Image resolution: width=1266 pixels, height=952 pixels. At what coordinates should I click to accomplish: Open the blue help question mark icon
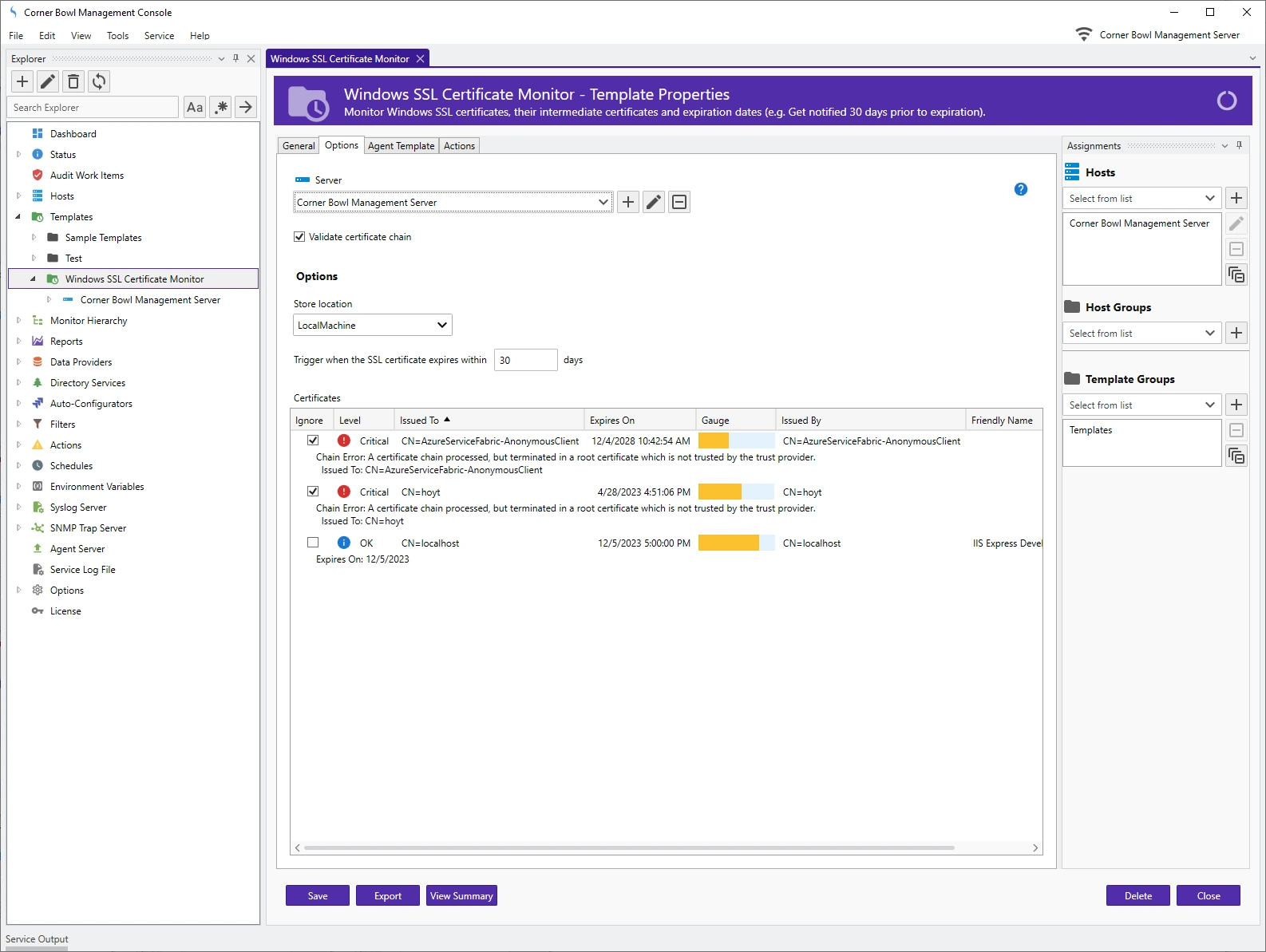pos(1020,189)
